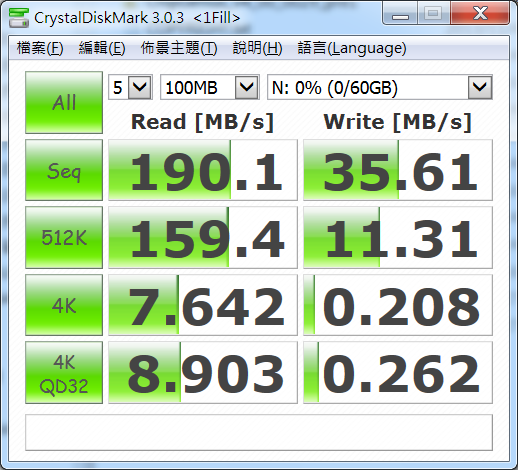This screenshot has width=518, height=470.
Task: Click the 4K write result 0.208
Action: 398,305
